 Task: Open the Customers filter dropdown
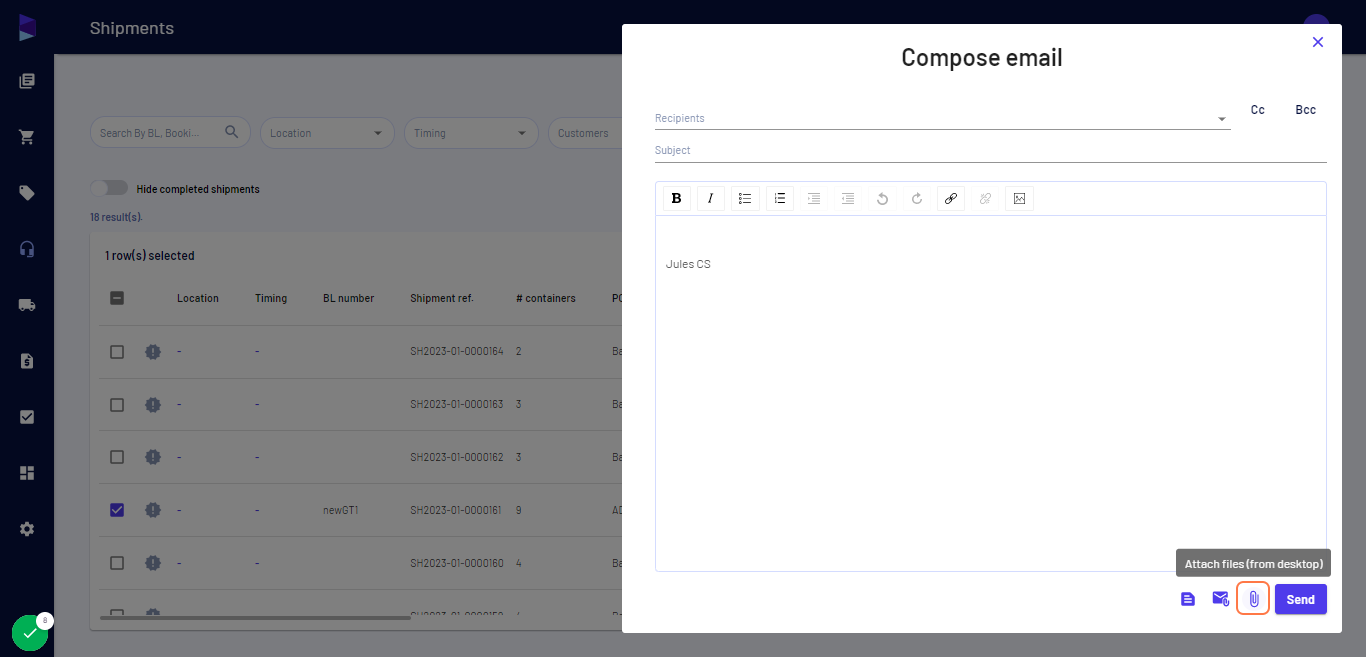[585, 133]
